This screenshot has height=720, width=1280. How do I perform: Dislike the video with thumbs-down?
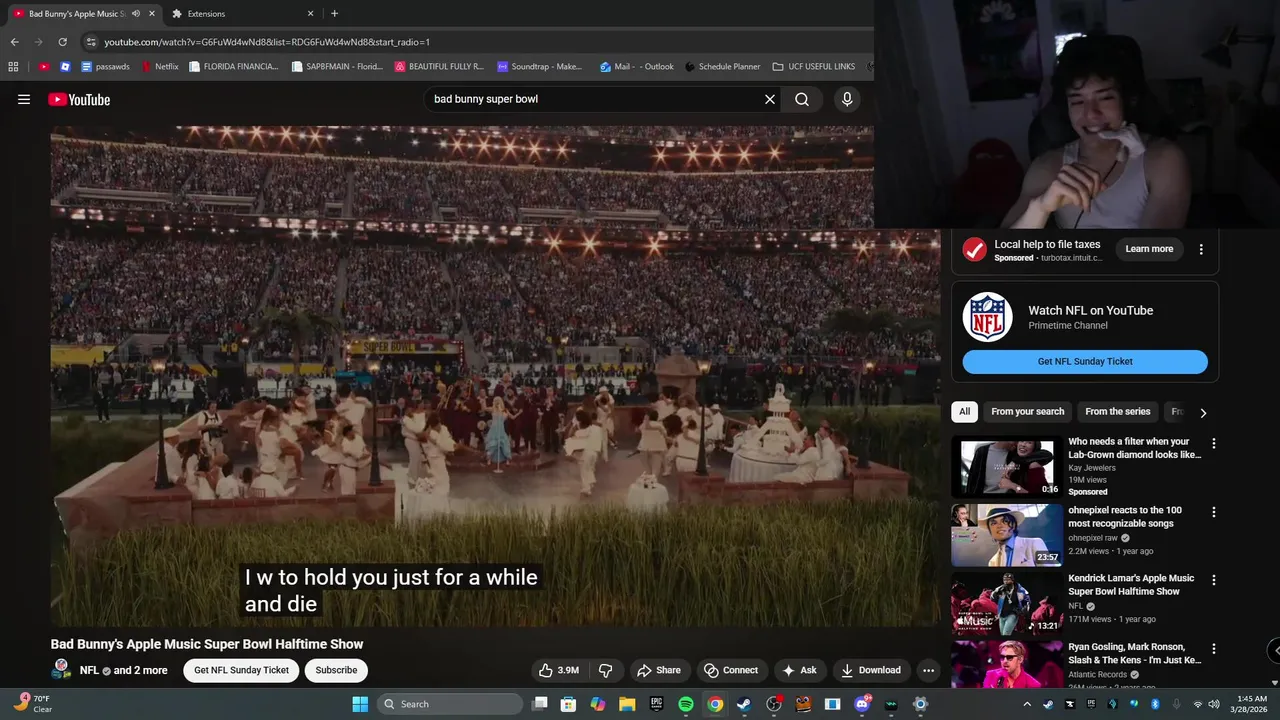(605, 670)
